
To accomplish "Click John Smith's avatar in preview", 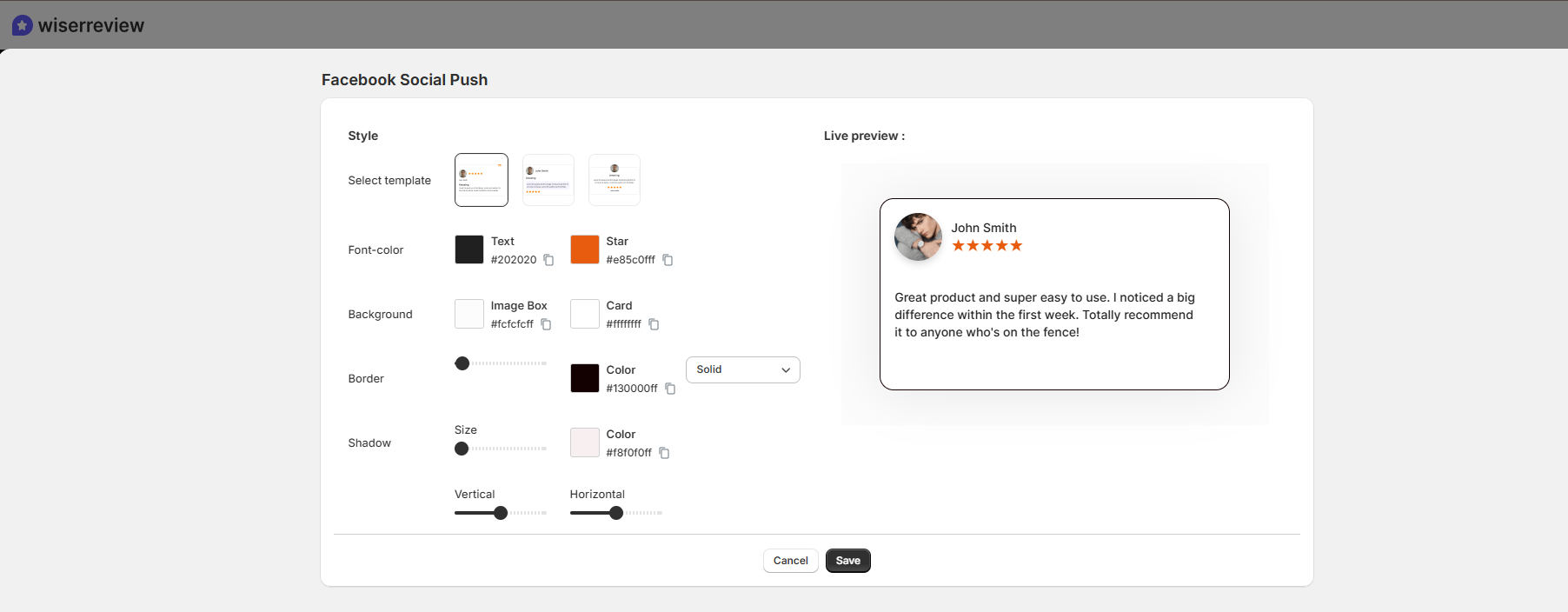I will pos(919,236).
